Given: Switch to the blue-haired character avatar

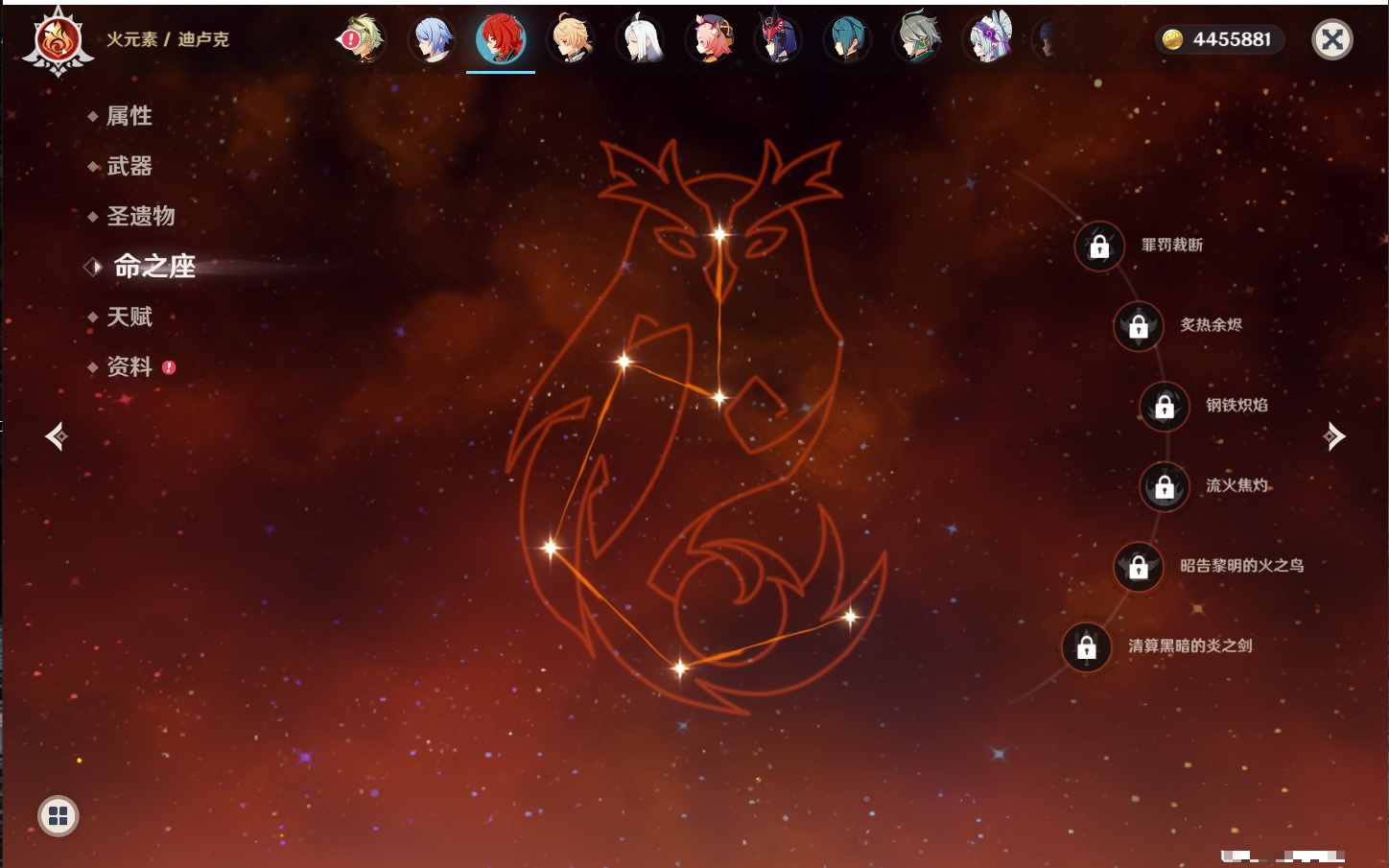Looking at the screenshot, I should tap(433, 39).
